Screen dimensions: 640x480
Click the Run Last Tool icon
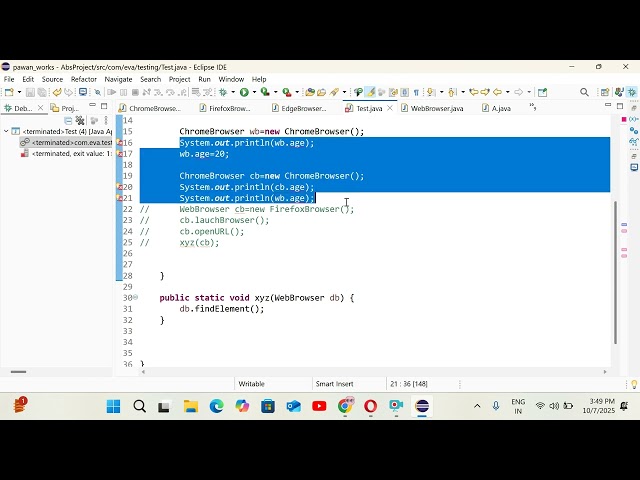287,92
